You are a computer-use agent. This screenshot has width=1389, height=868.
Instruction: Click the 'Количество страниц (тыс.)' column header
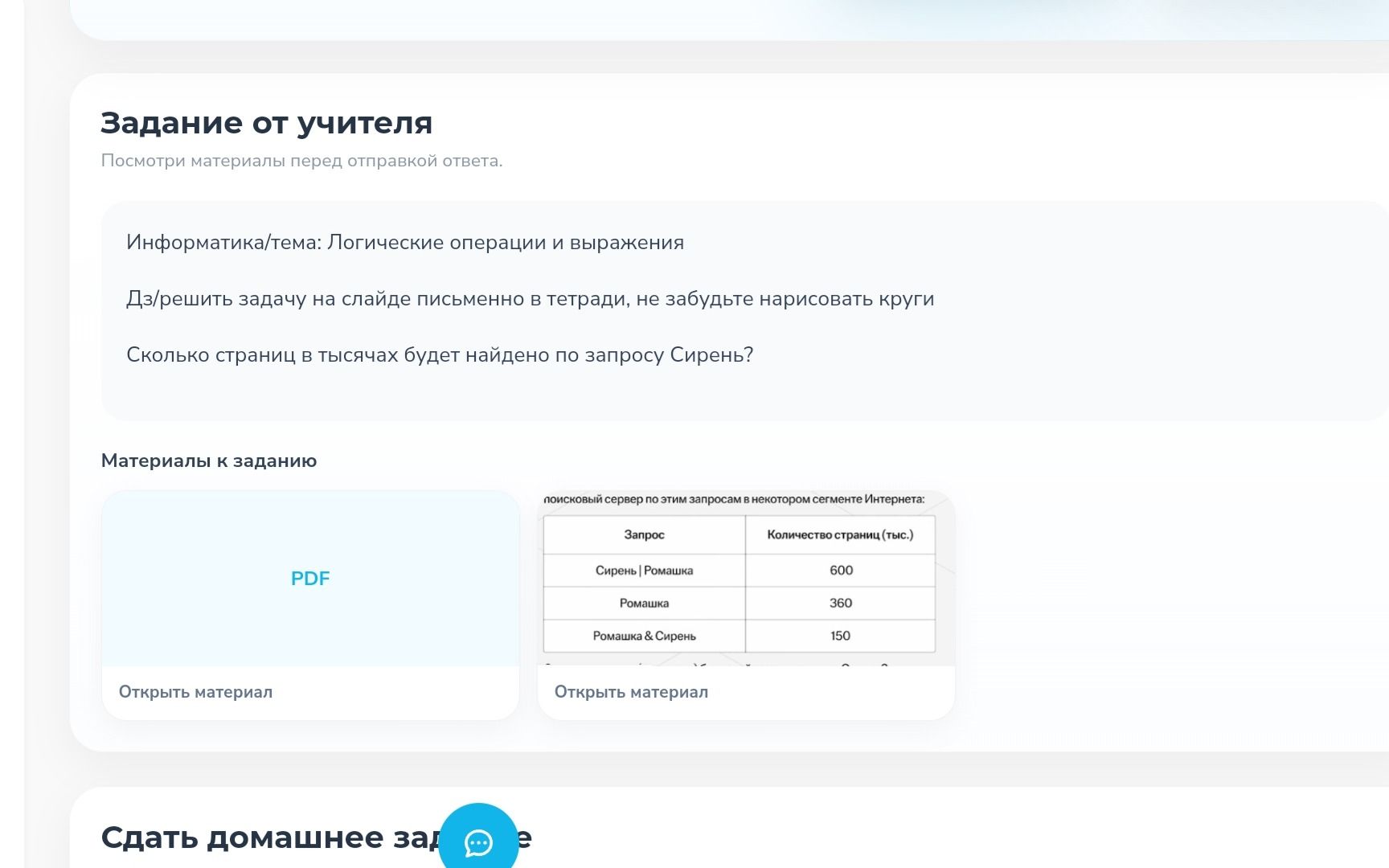[840, 534]
